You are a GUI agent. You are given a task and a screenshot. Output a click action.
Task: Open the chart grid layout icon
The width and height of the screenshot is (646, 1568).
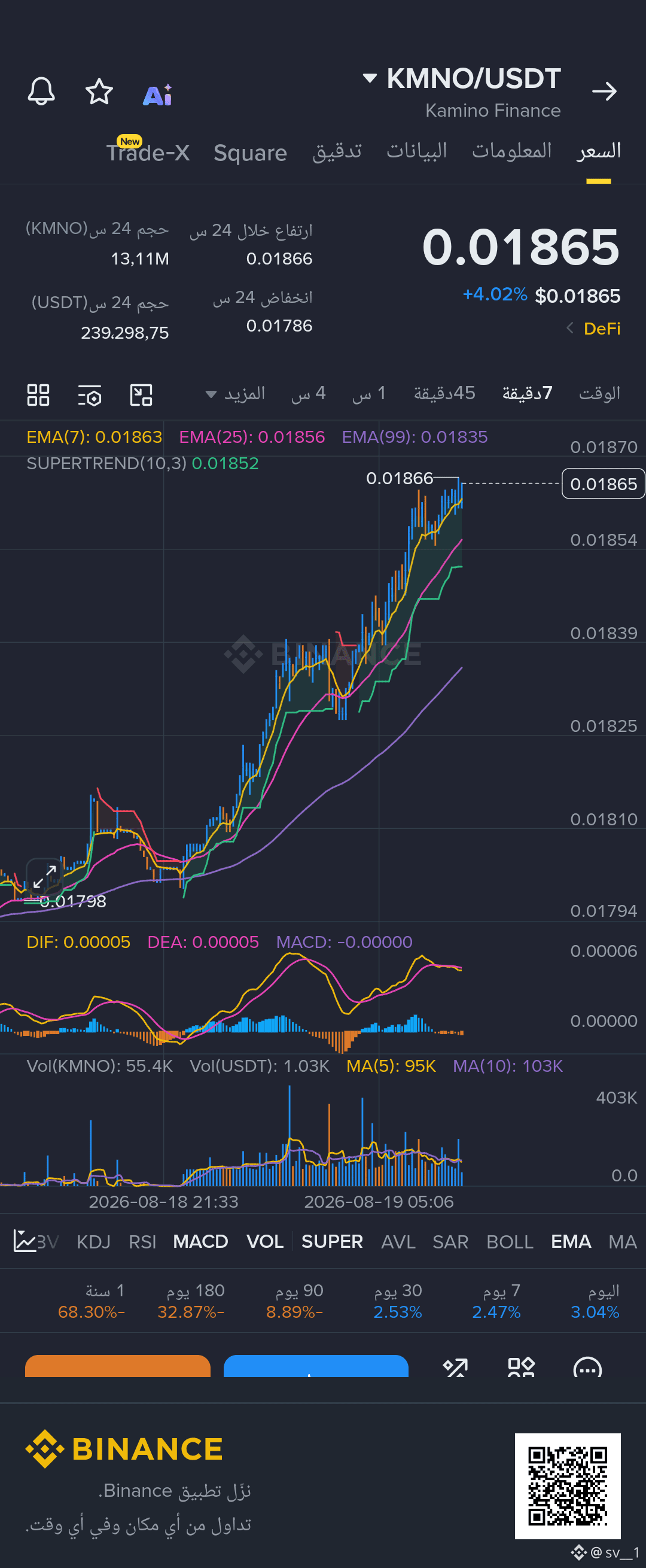38,395
